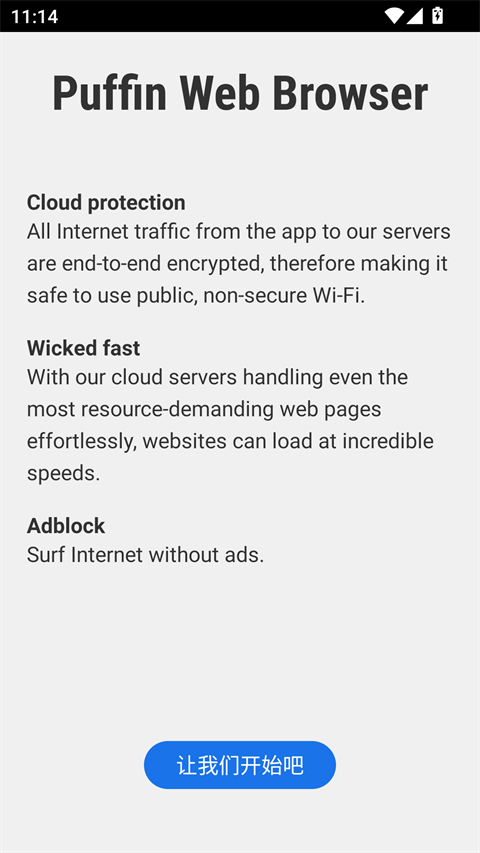Tap the blue 让我们开始吧 button
The image size is (480, 853).
coord(239,765)
